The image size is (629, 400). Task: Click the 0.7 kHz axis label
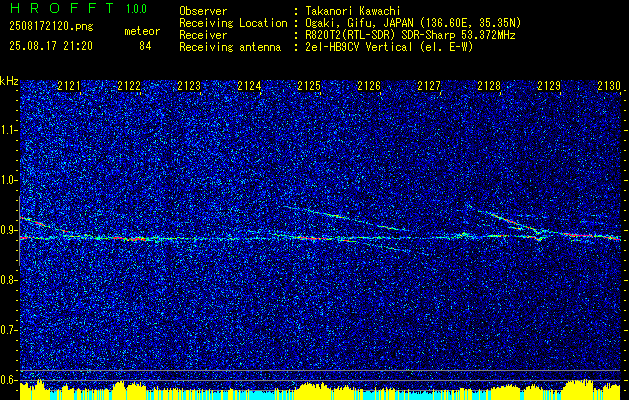[x=9, y=330]
